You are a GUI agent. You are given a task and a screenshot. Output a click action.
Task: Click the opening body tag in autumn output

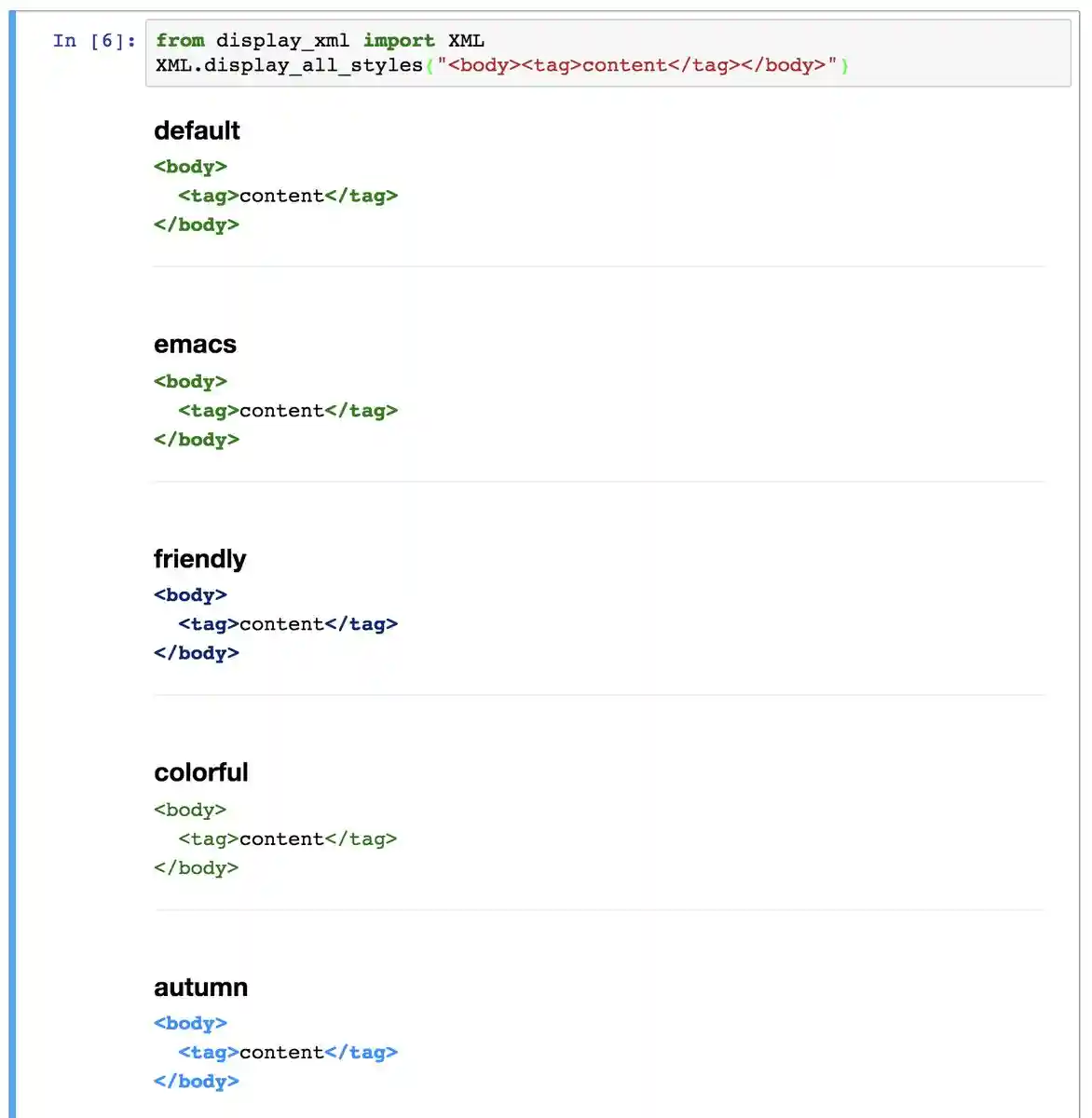pos(190,1023)
